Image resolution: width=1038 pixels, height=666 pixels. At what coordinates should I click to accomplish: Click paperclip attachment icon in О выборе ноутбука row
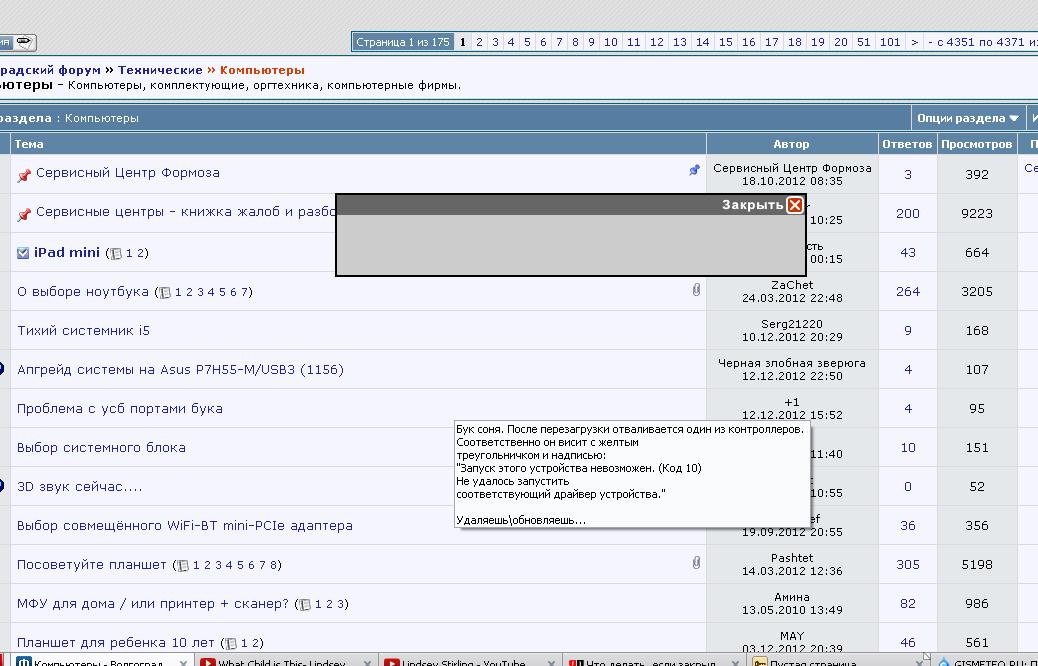pos(696,290)
